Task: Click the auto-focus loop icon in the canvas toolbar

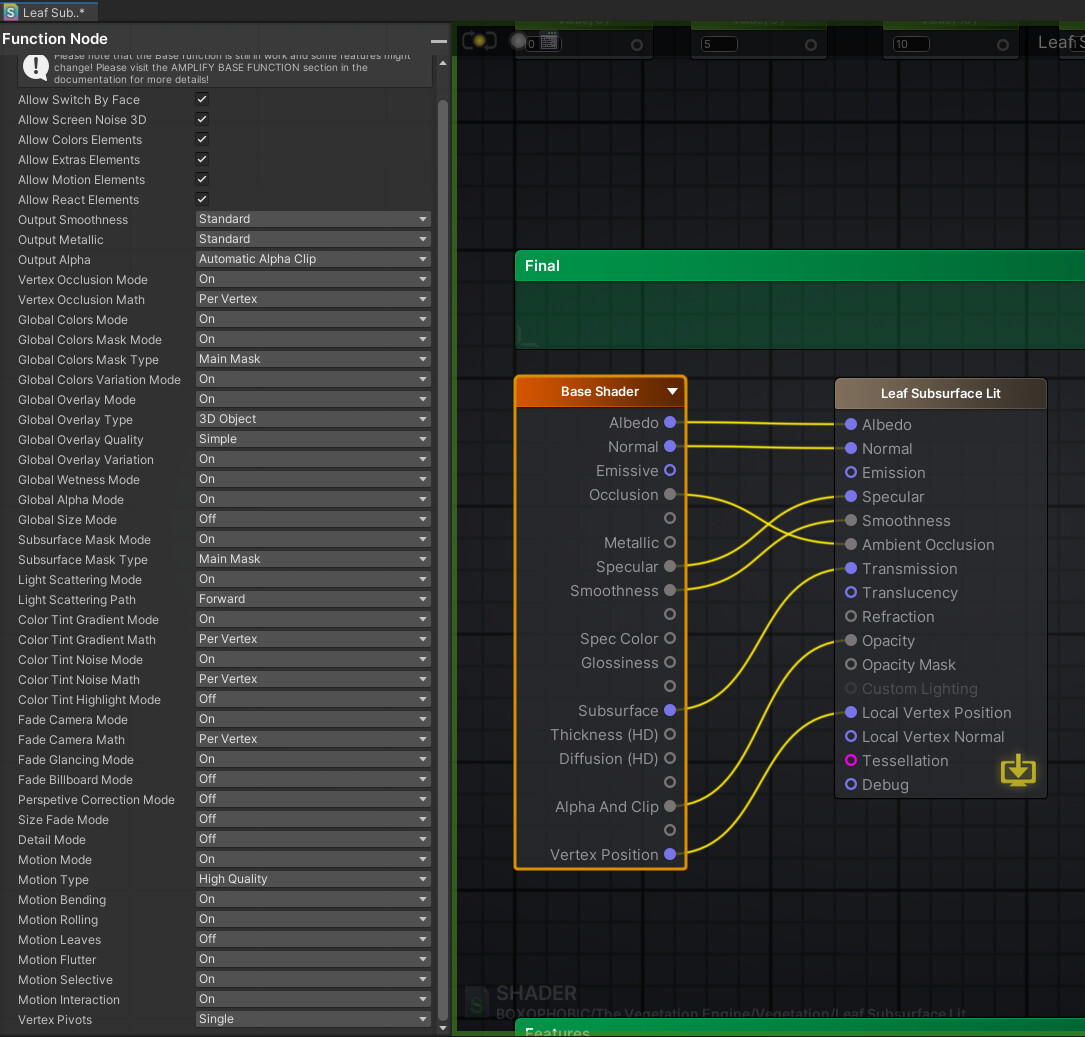Action: click(478, 41)
